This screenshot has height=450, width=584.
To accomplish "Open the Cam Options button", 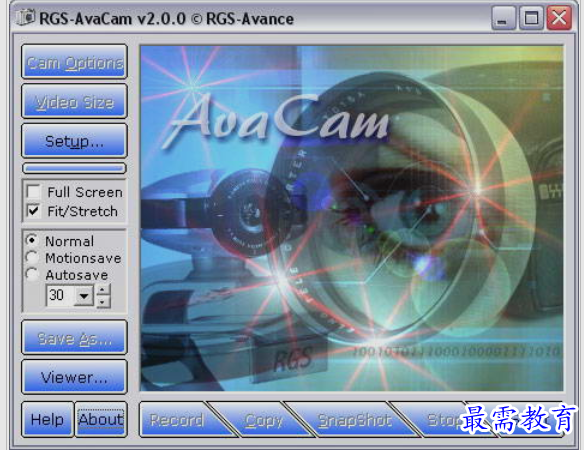I will (x=74, y=62).
